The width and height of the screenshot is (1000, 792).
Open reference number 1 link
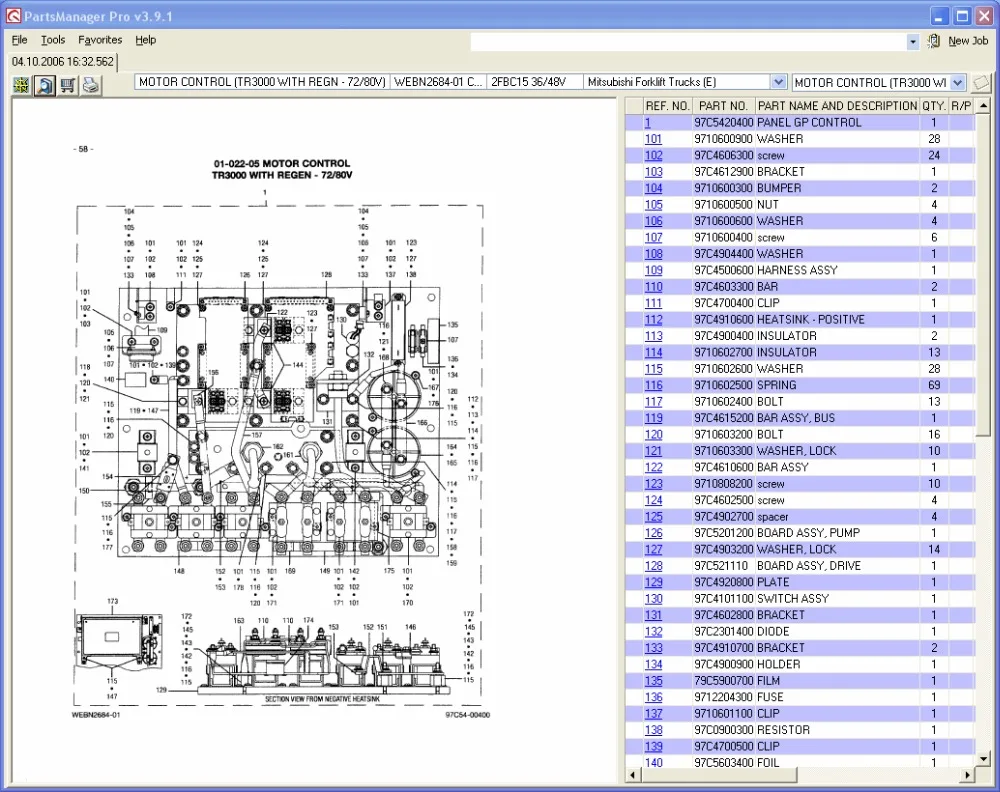point(647,122)
